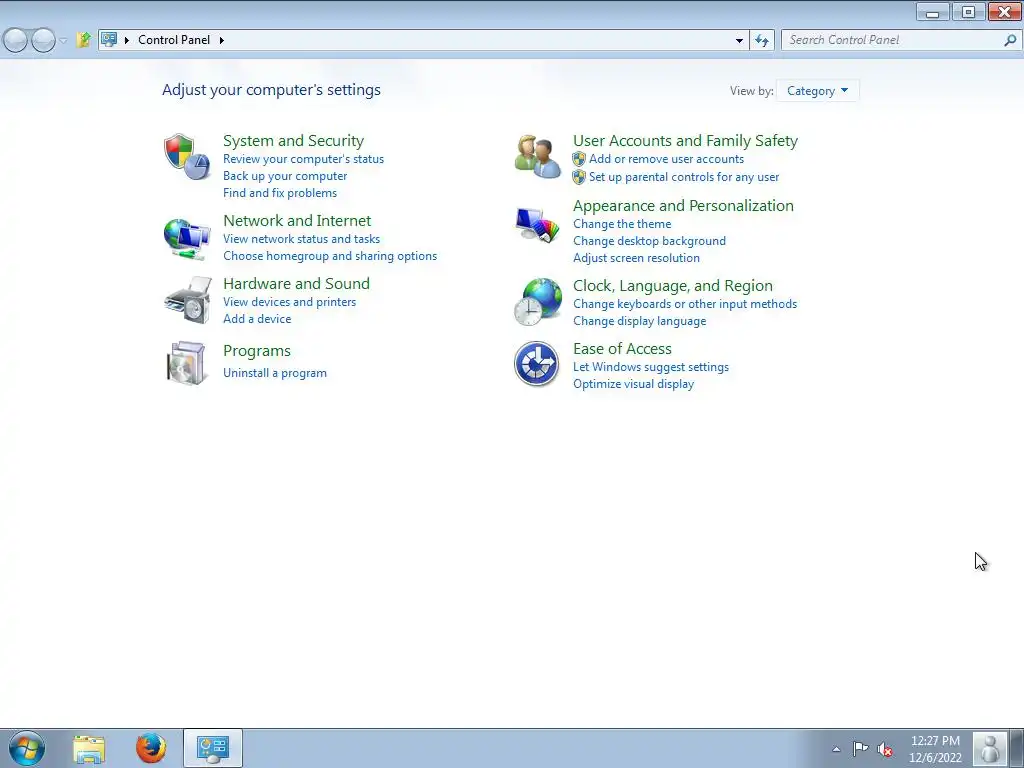Open User Accounts and Family Safety heading
Screen dimensions: 1024x768
pos(685,140)
